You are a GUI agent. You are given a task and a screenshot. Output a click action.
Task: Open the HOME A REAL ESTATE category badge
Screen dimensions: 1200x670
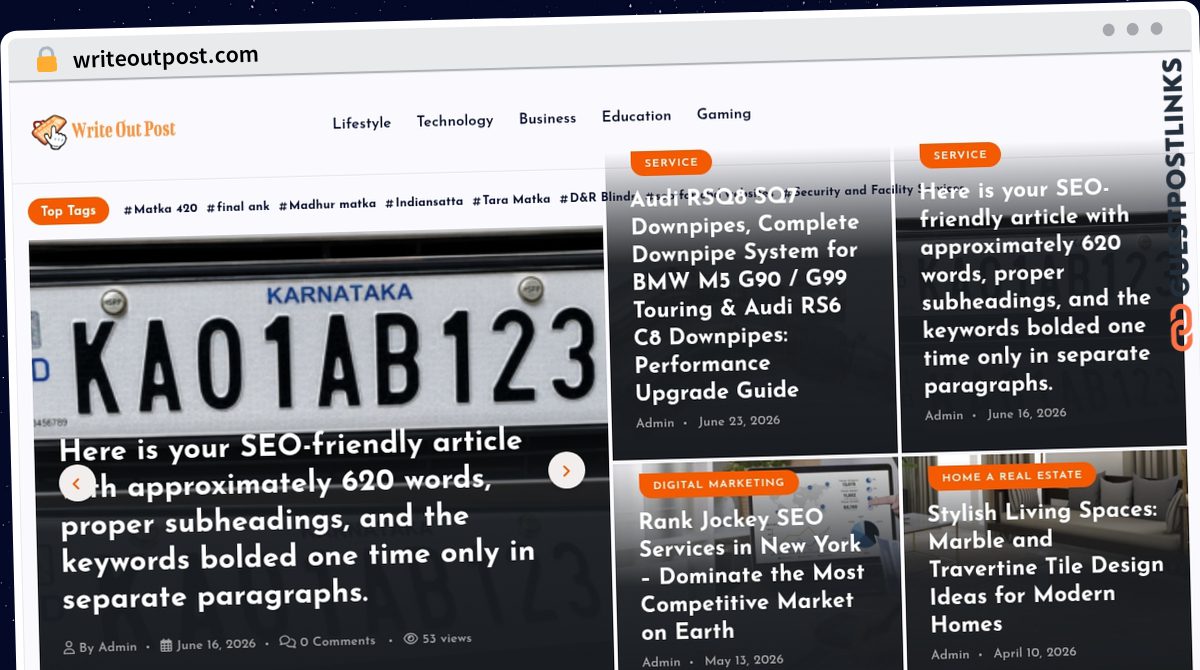pyautogui.click(x=1011, y=476)
